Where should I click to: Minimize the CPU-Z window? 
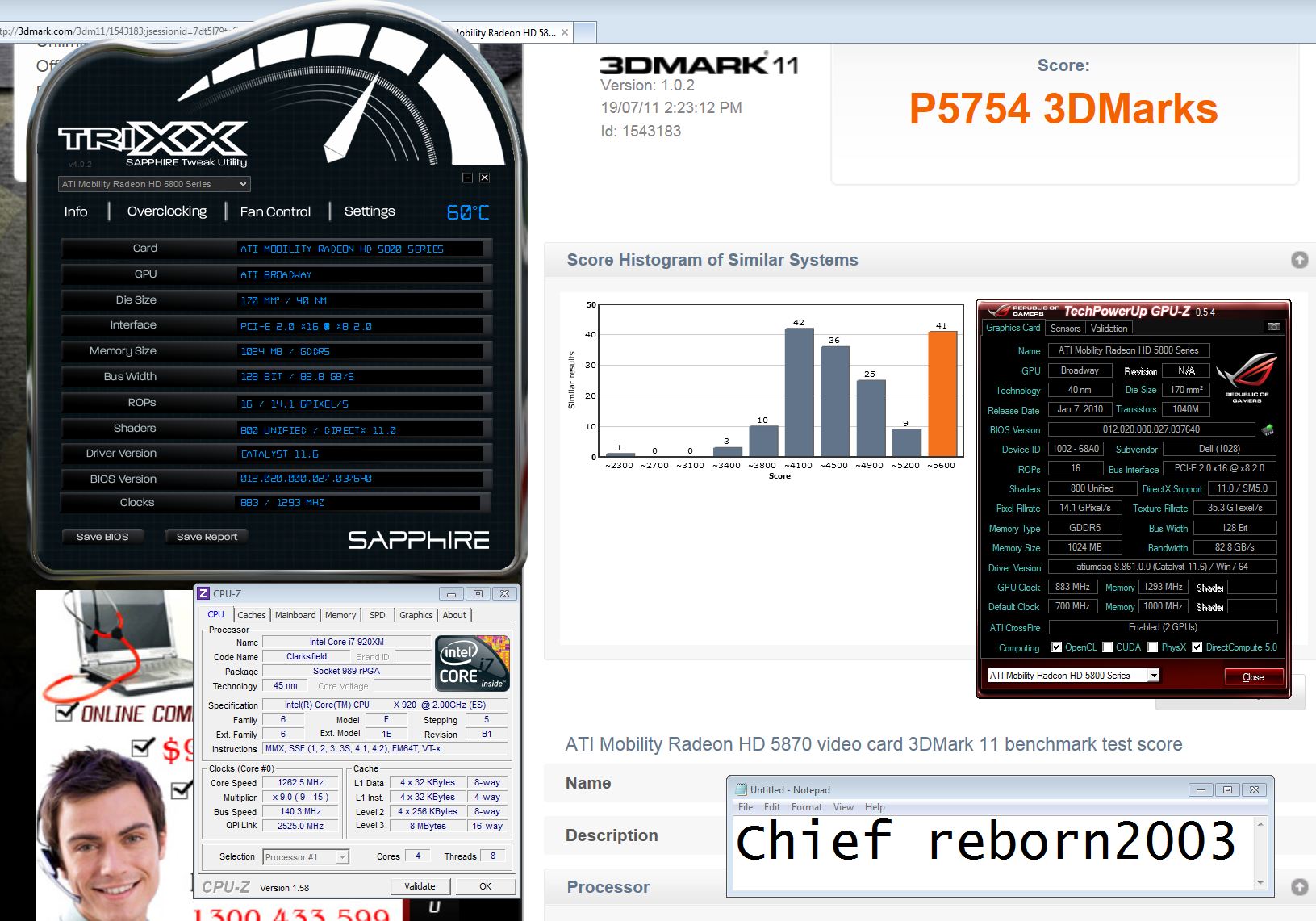click(x=451, y=593)
